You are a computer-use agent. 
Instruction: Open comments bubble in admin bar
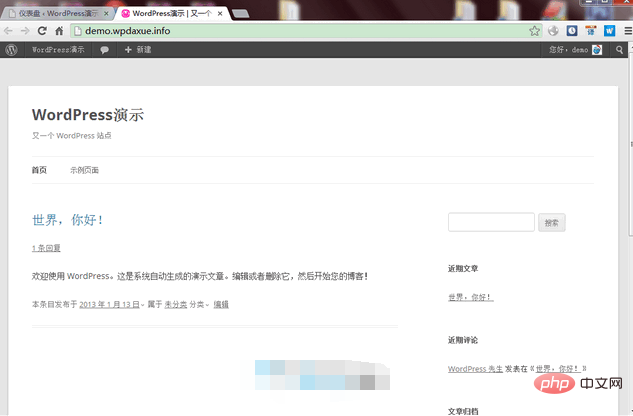pyautogui.click(x=104, y=50)
